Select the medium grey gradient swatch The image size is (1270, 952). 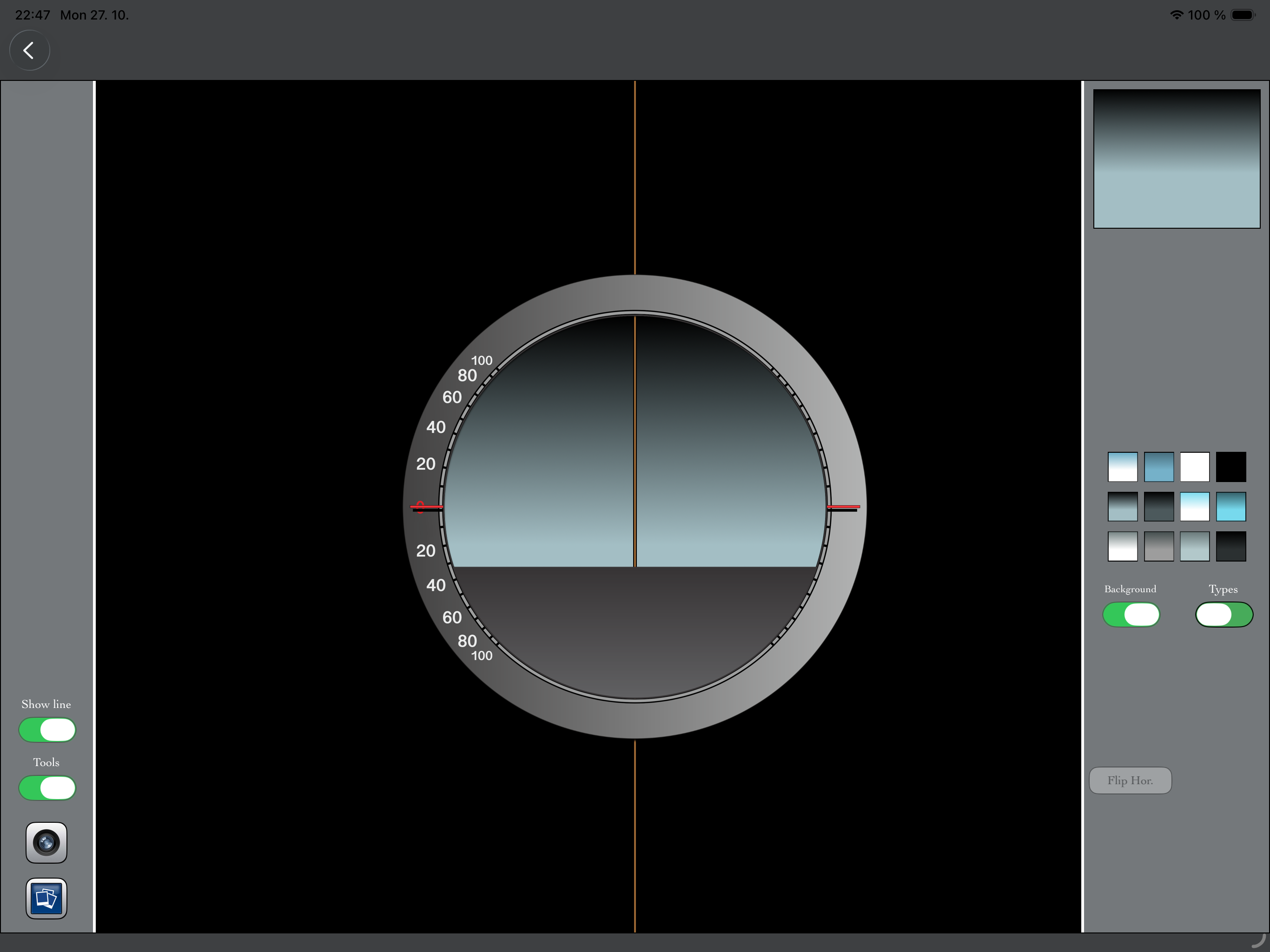coord(1158,546)
